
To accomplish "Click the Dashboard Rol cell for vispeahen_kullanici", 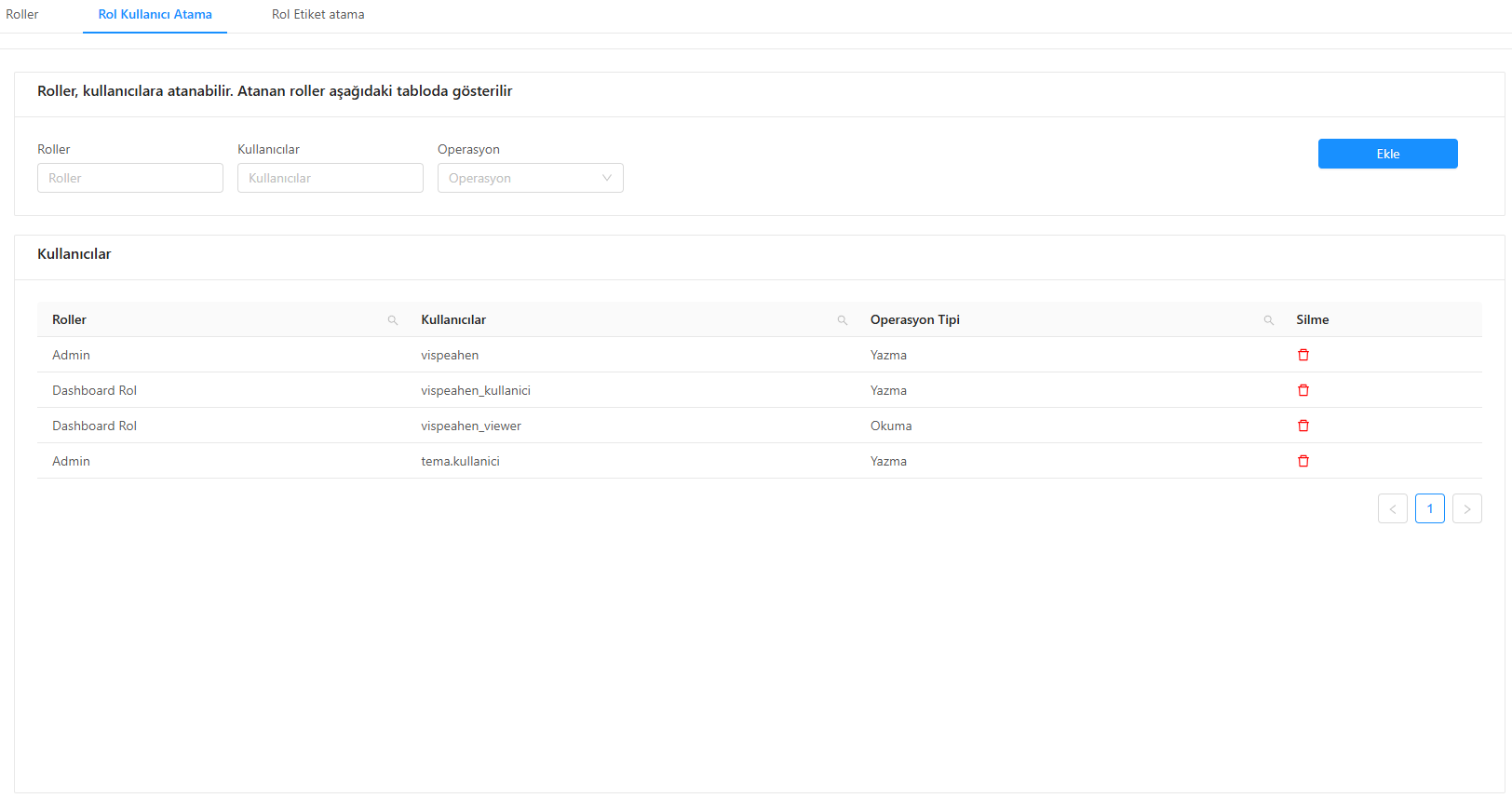I will tap(94, 390).
